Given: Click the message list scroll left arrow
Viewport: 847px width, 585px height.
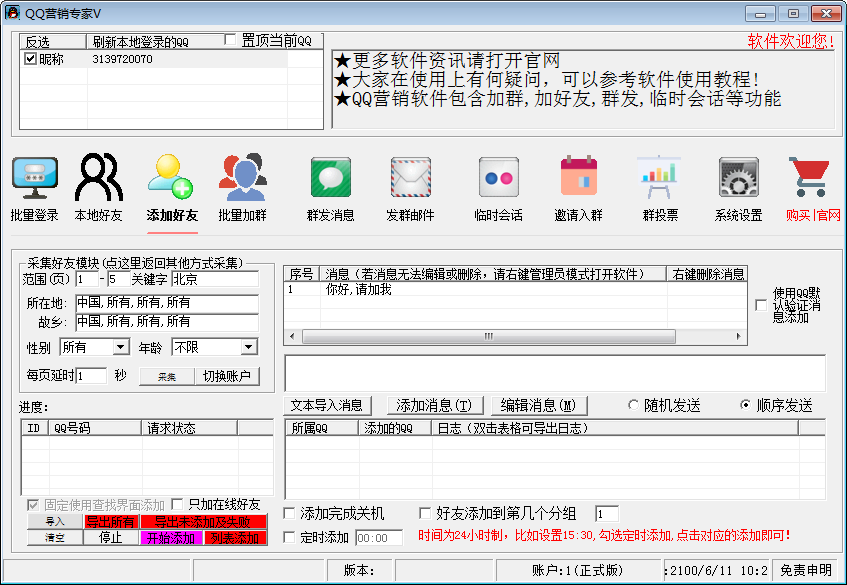Looking at the screenshot, I should coord(292,337).
